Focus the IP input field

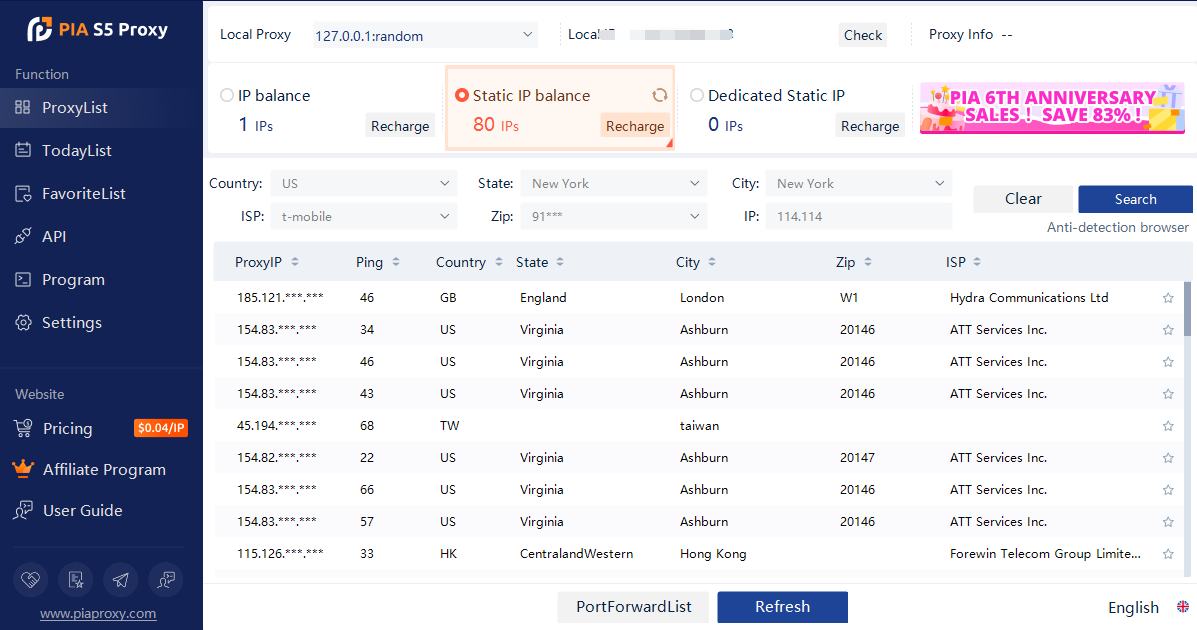tap(859, 216)
